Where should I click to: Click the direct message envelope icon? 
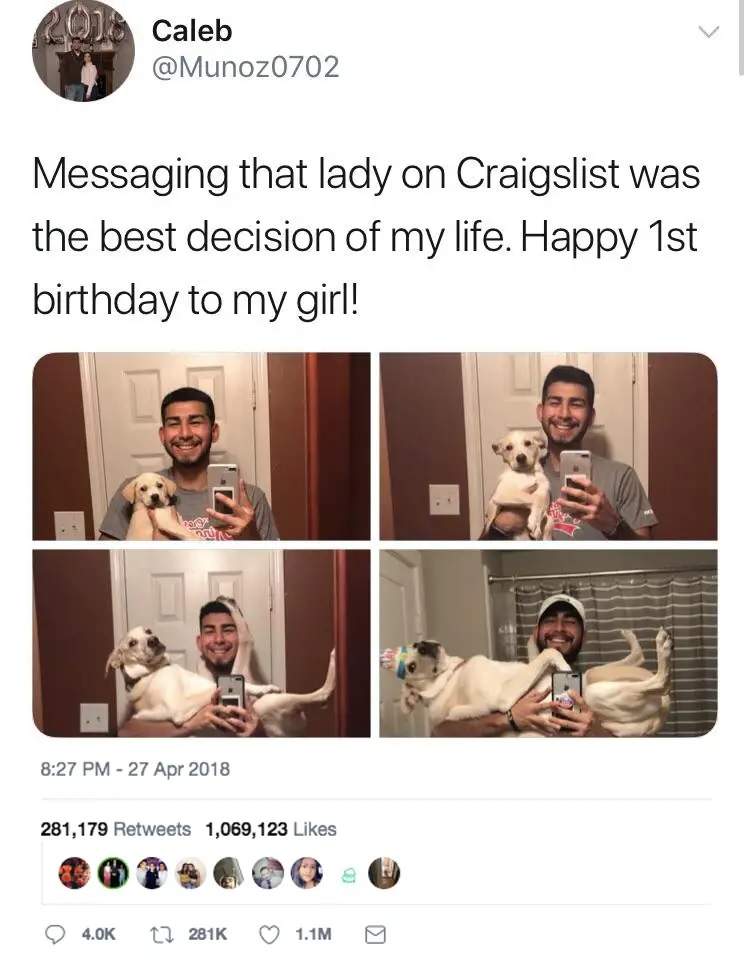[x=375, y=935]
